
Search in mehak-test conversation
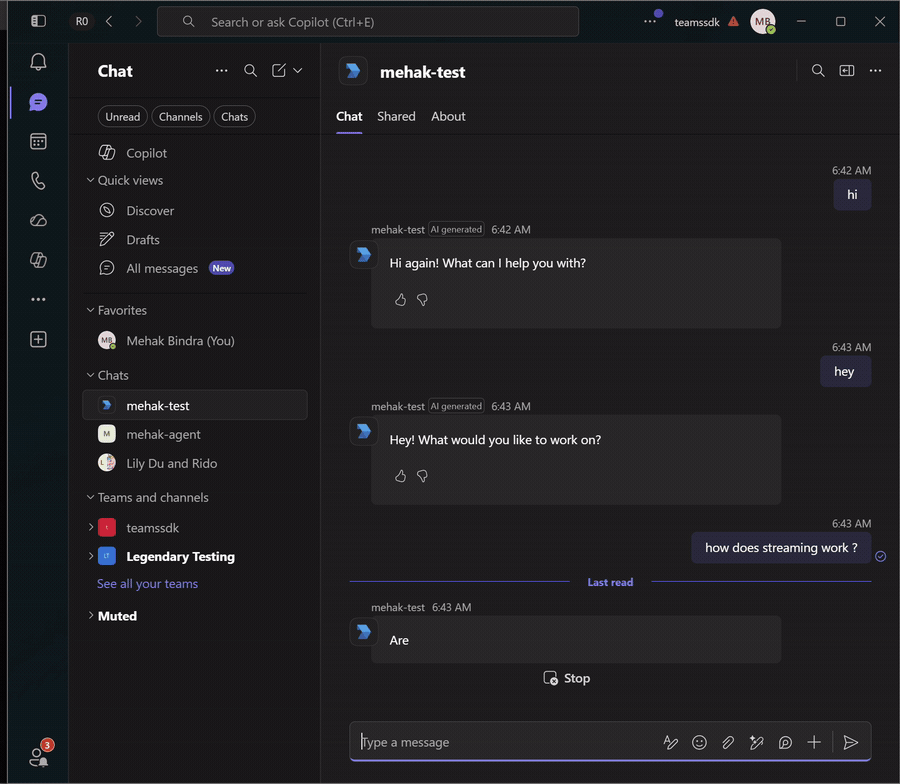(x=818, y=71)
